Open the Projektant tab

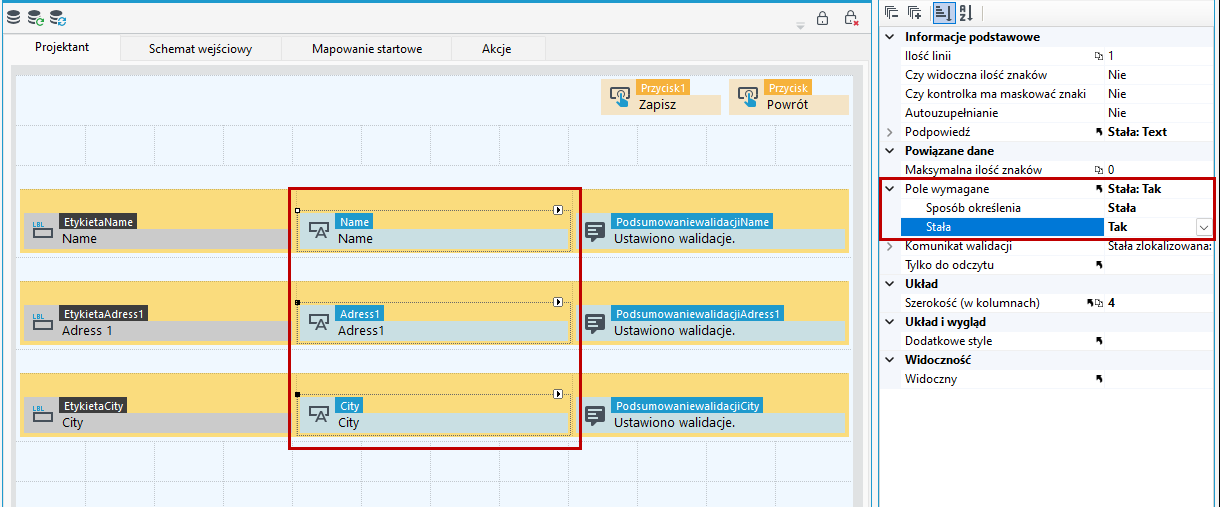coord(62,48)
